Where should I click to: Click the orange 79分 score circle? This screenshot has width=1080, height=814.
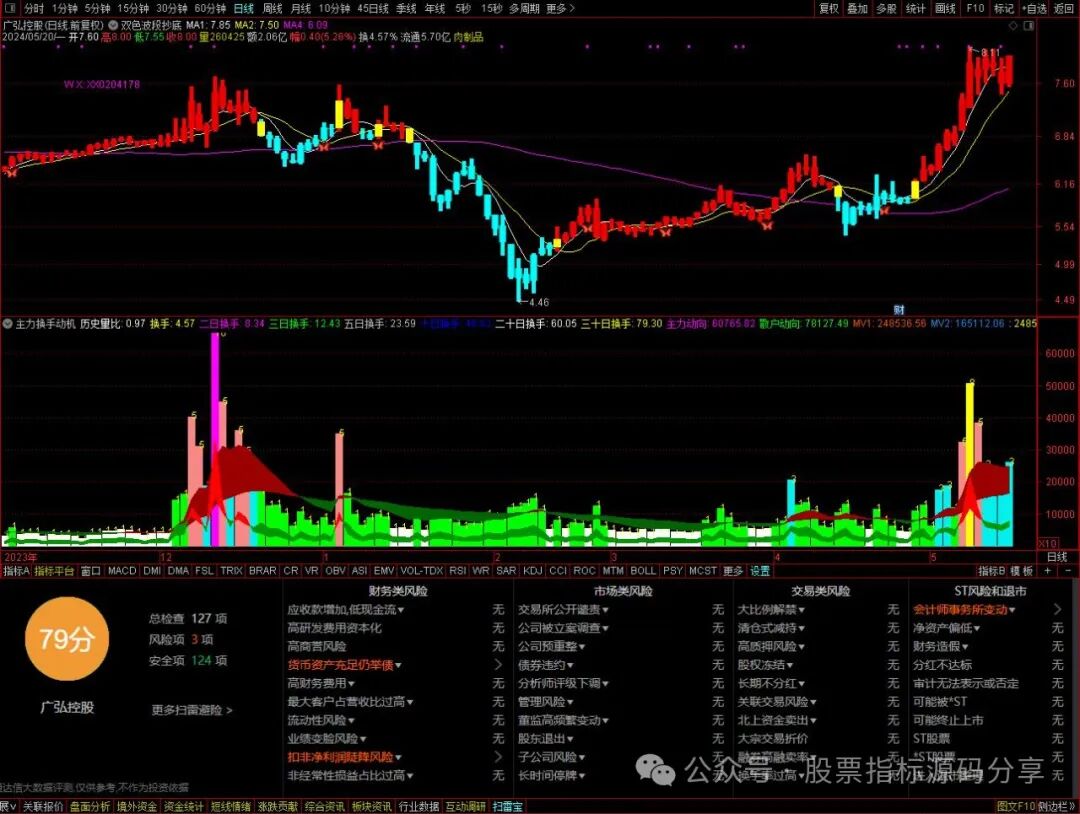pos(67,640)
